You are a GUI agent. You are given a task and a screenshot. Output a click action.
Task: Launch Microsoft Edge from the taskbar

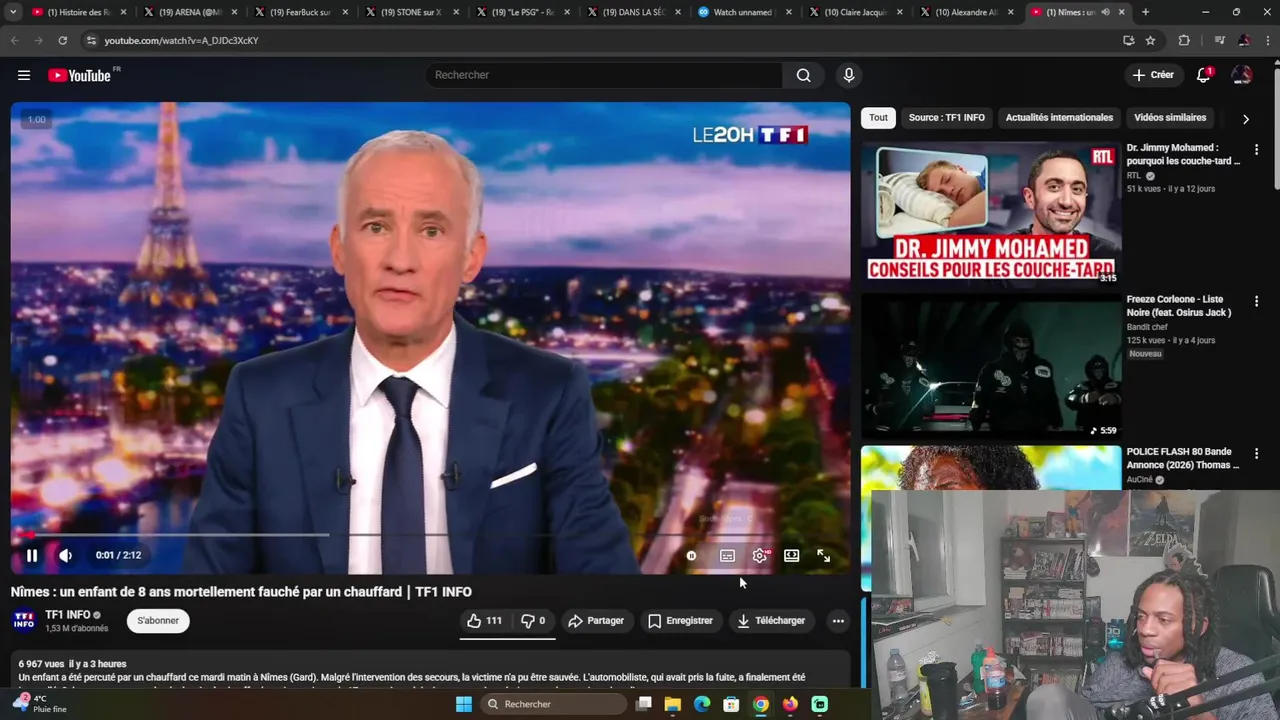click(702, 704)
